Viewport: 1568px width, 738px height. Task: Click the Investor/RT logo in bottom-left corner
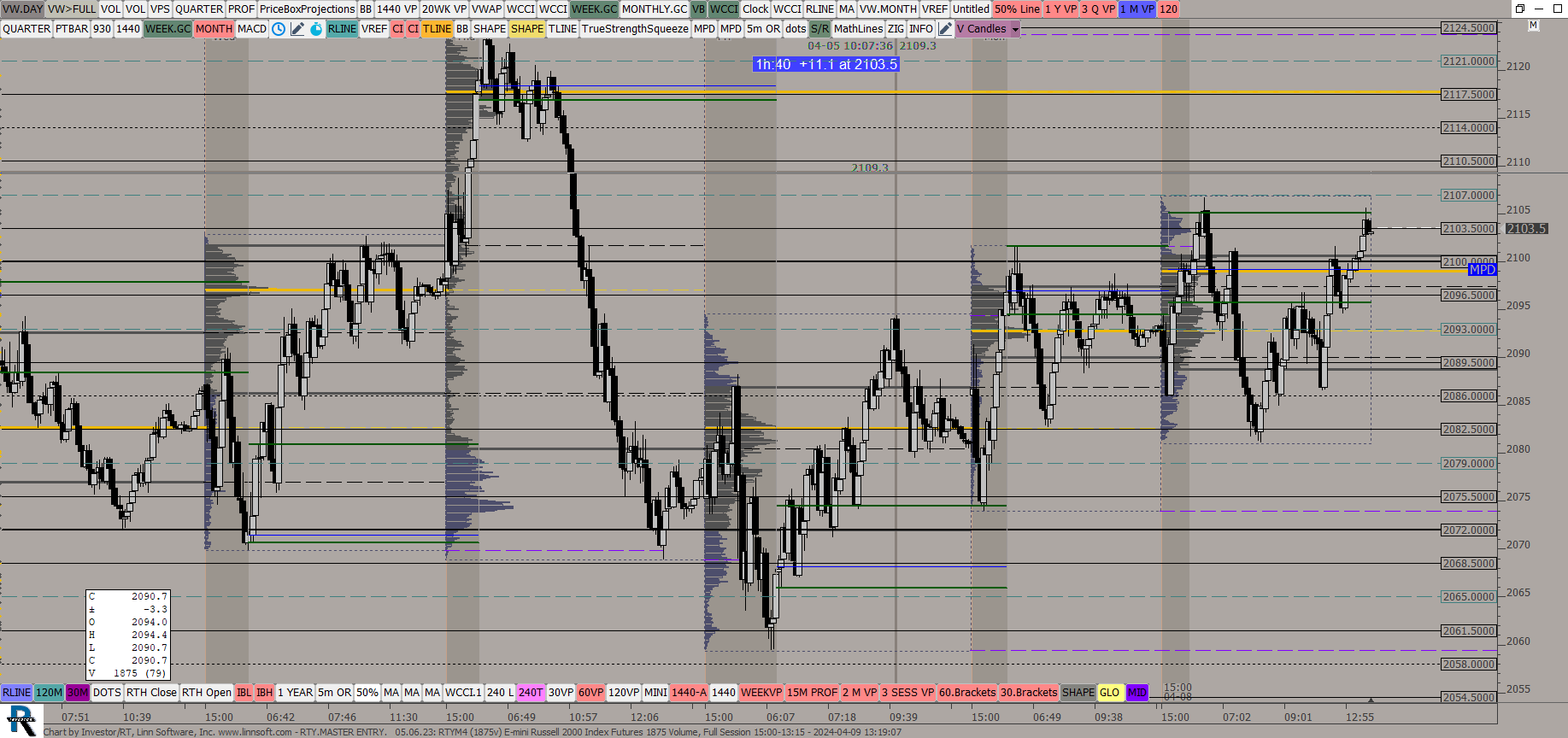point(21,720)
